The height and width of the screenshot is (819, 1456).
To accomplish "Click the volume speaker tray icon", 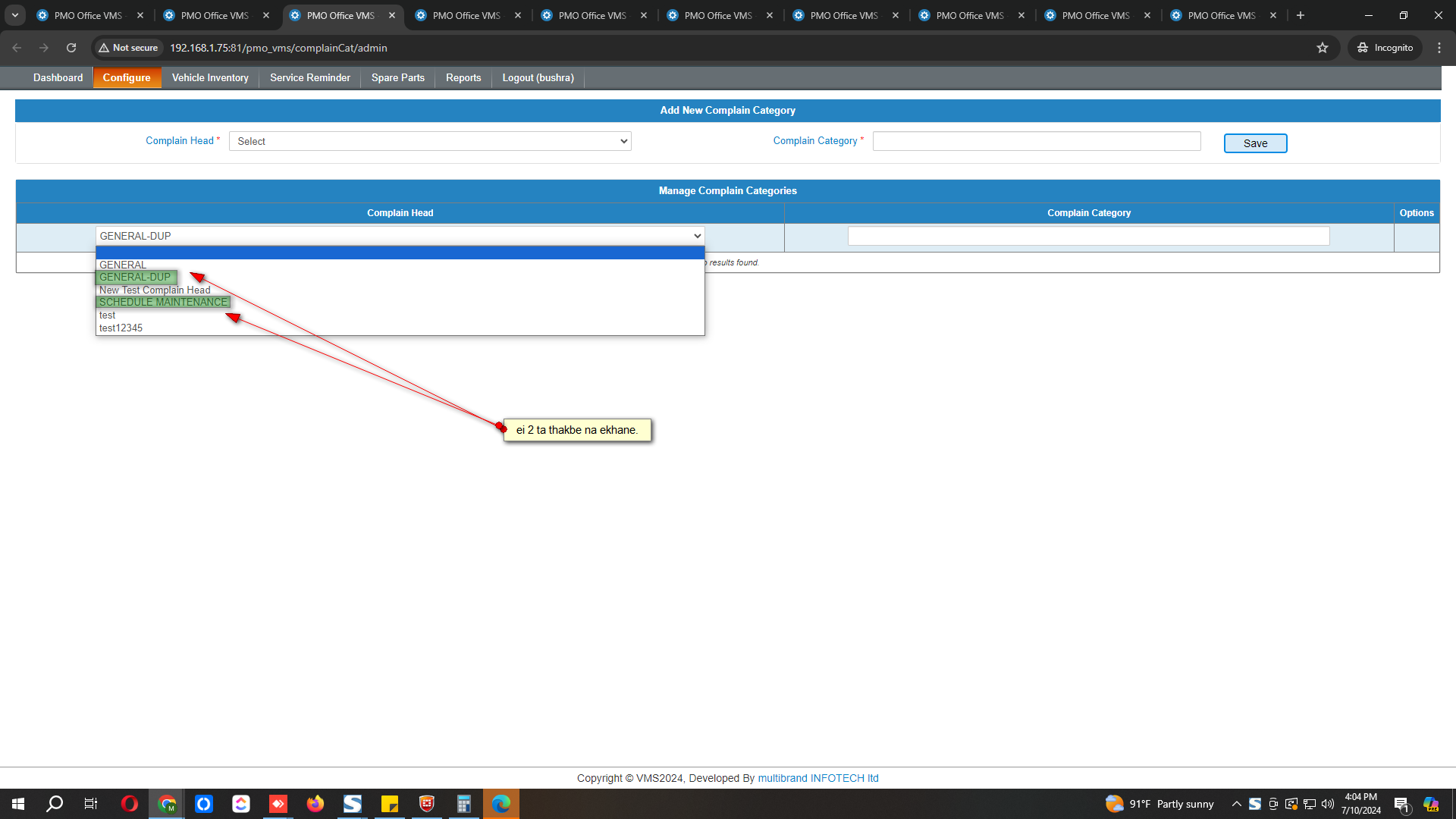I will [1328, 804].
